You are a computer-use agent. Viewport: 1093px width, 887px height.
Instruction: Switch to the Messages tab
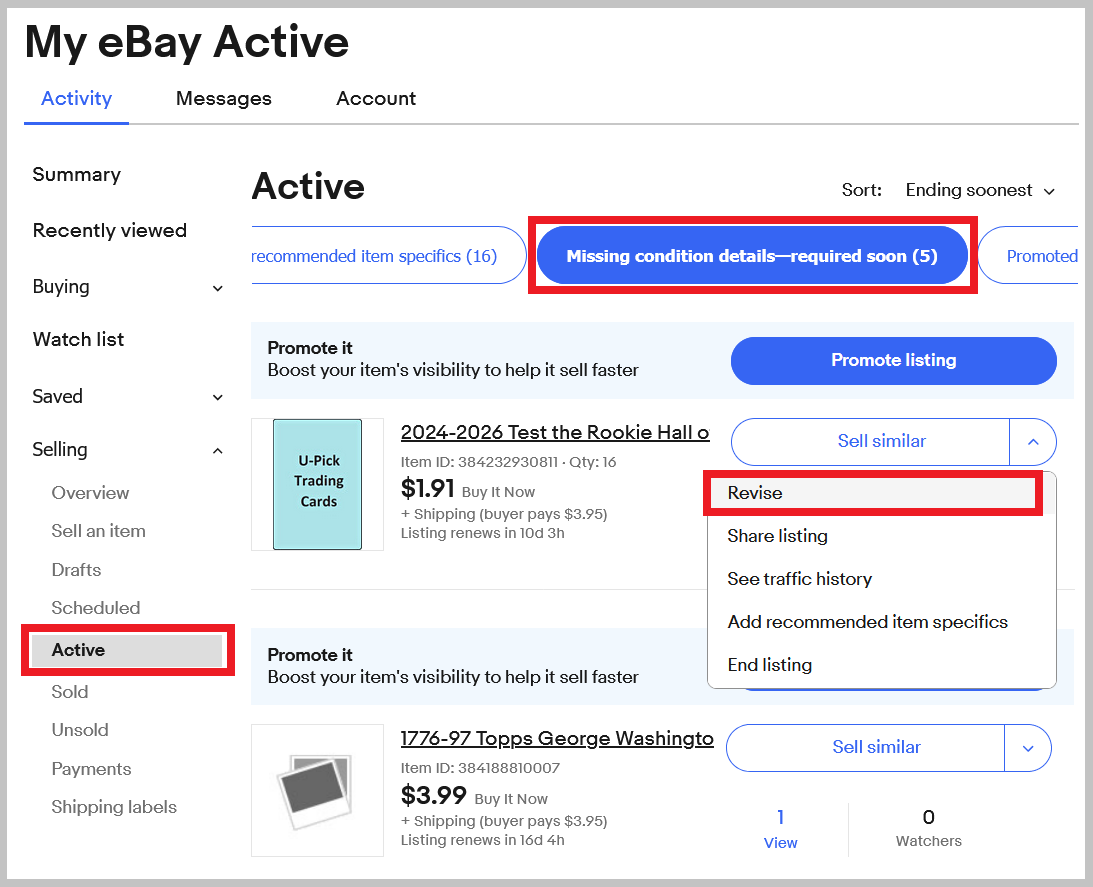pos(224,98)
